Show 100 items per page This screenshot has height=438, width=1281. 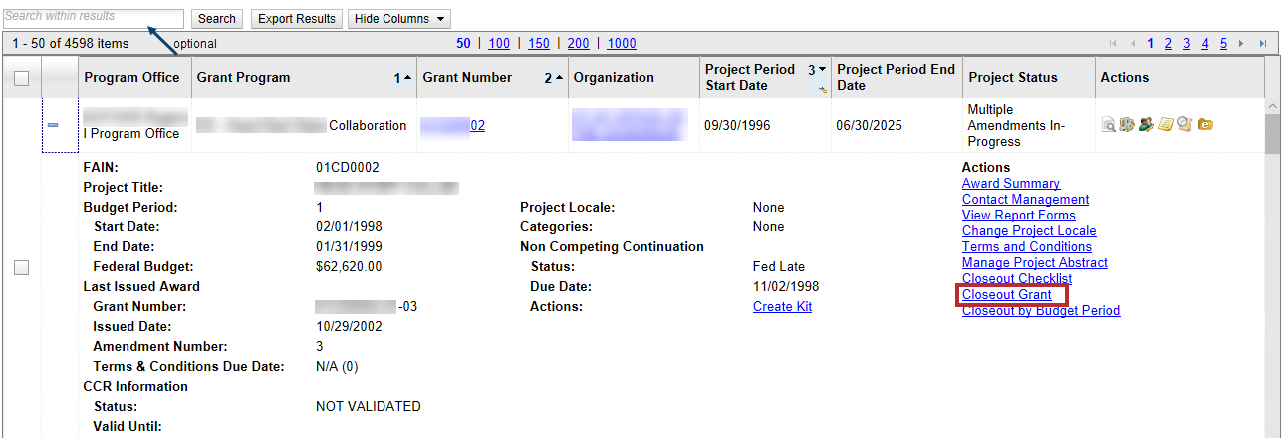click(499, 43)
